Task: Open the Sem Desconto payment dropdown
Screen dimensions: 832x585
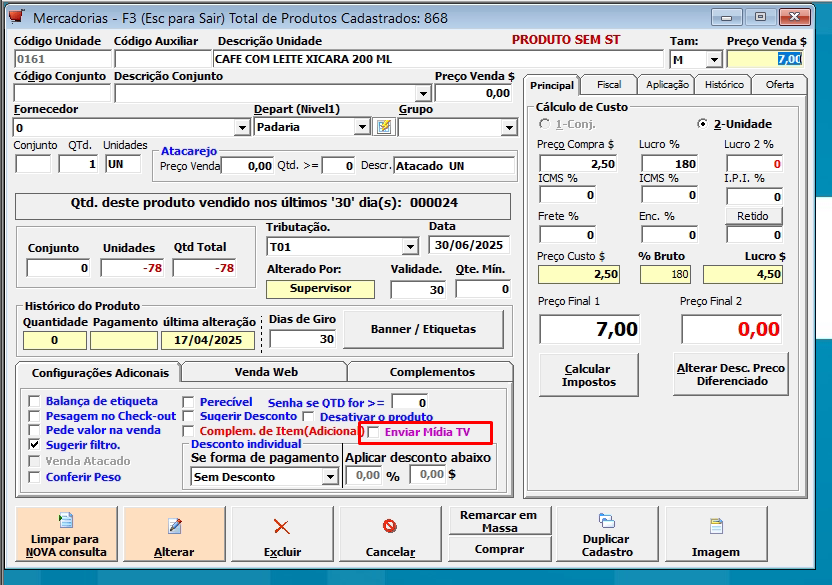Action: pyautogui.click(x=329, y=477)
